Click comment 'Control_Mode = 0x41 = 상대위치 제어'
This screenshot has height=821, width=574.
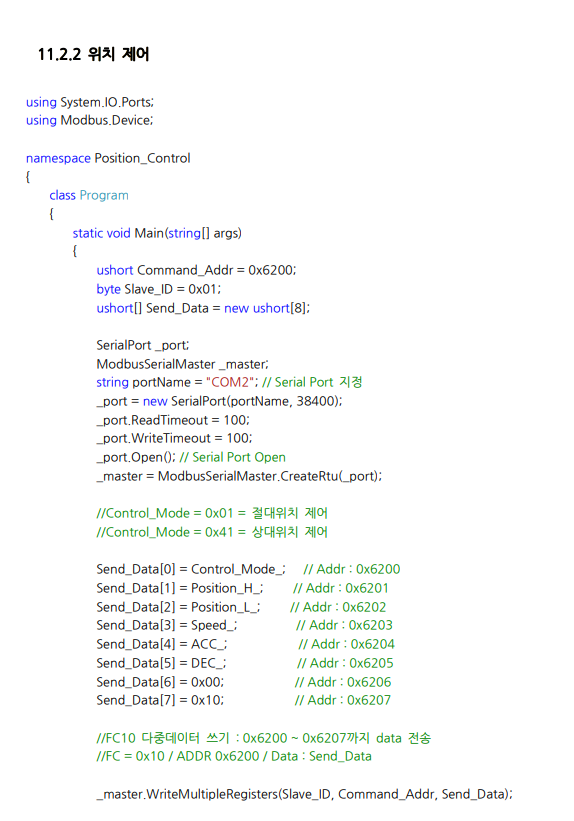tap(212, 532)
